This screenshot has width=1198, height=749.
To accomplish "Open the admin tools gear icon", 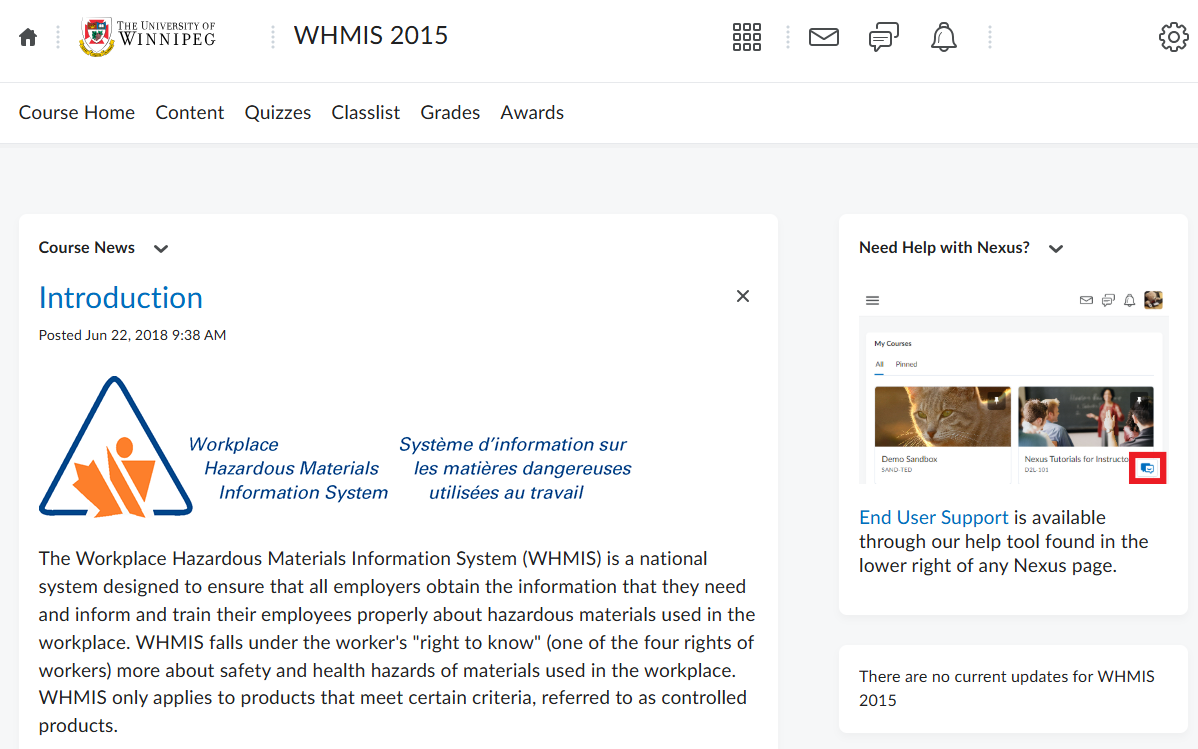I will point(1174,37).
